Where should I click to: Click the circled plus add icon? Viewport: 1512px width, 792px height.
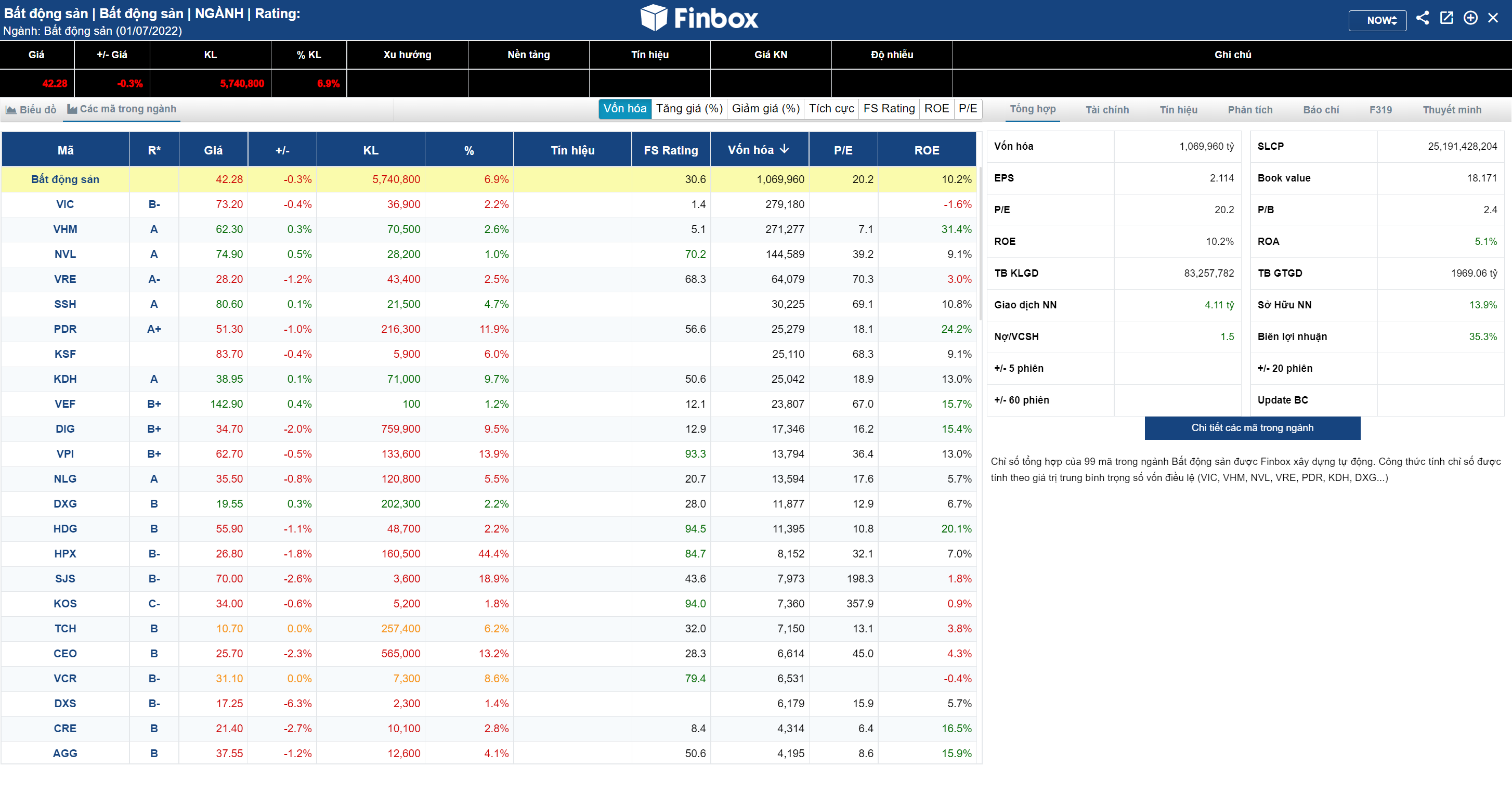coord(1470,18)
